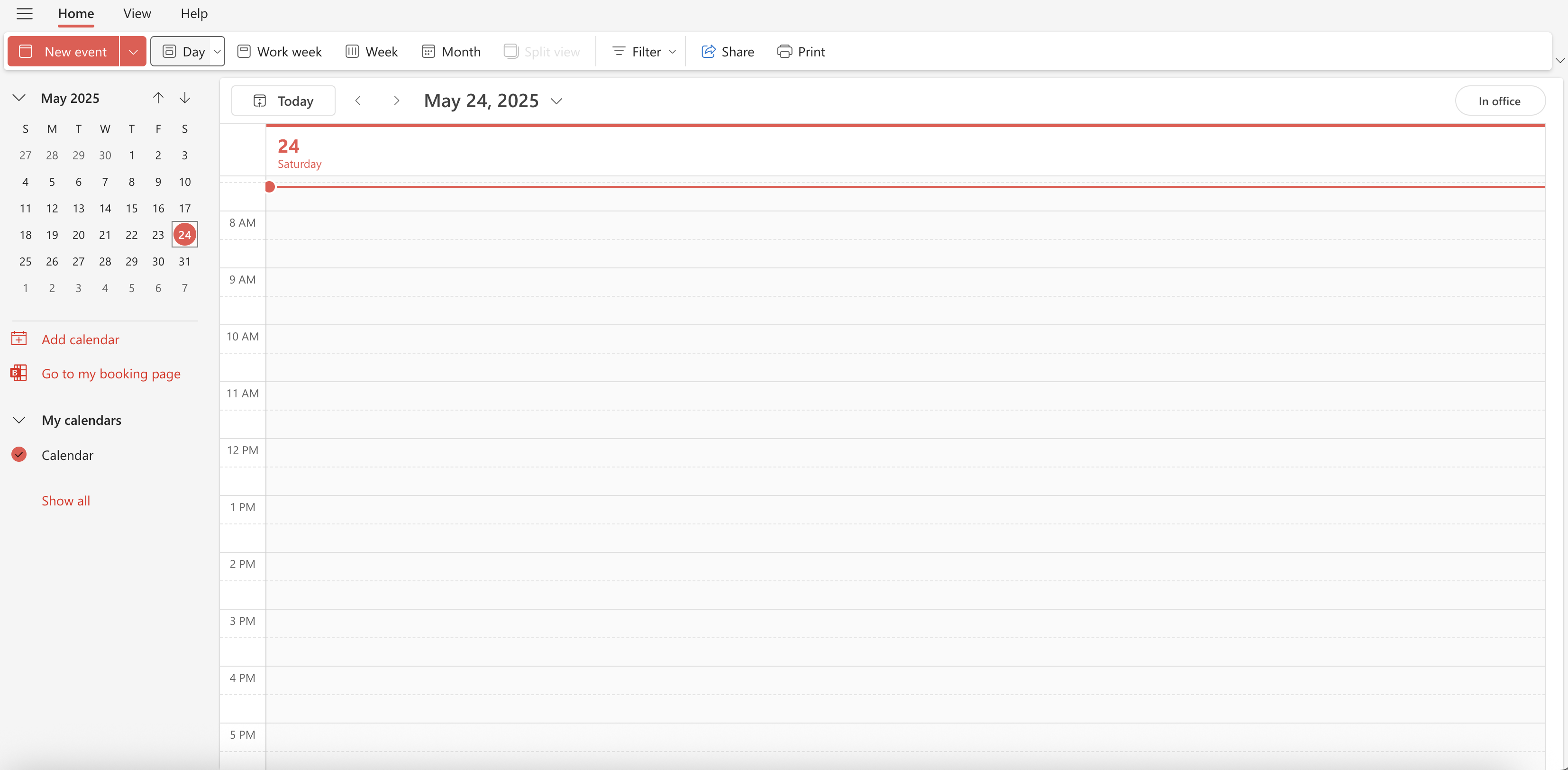Screen dimensions: 1568x770
Task: Click the Week view columns icon
Action: tap(353, 51)
